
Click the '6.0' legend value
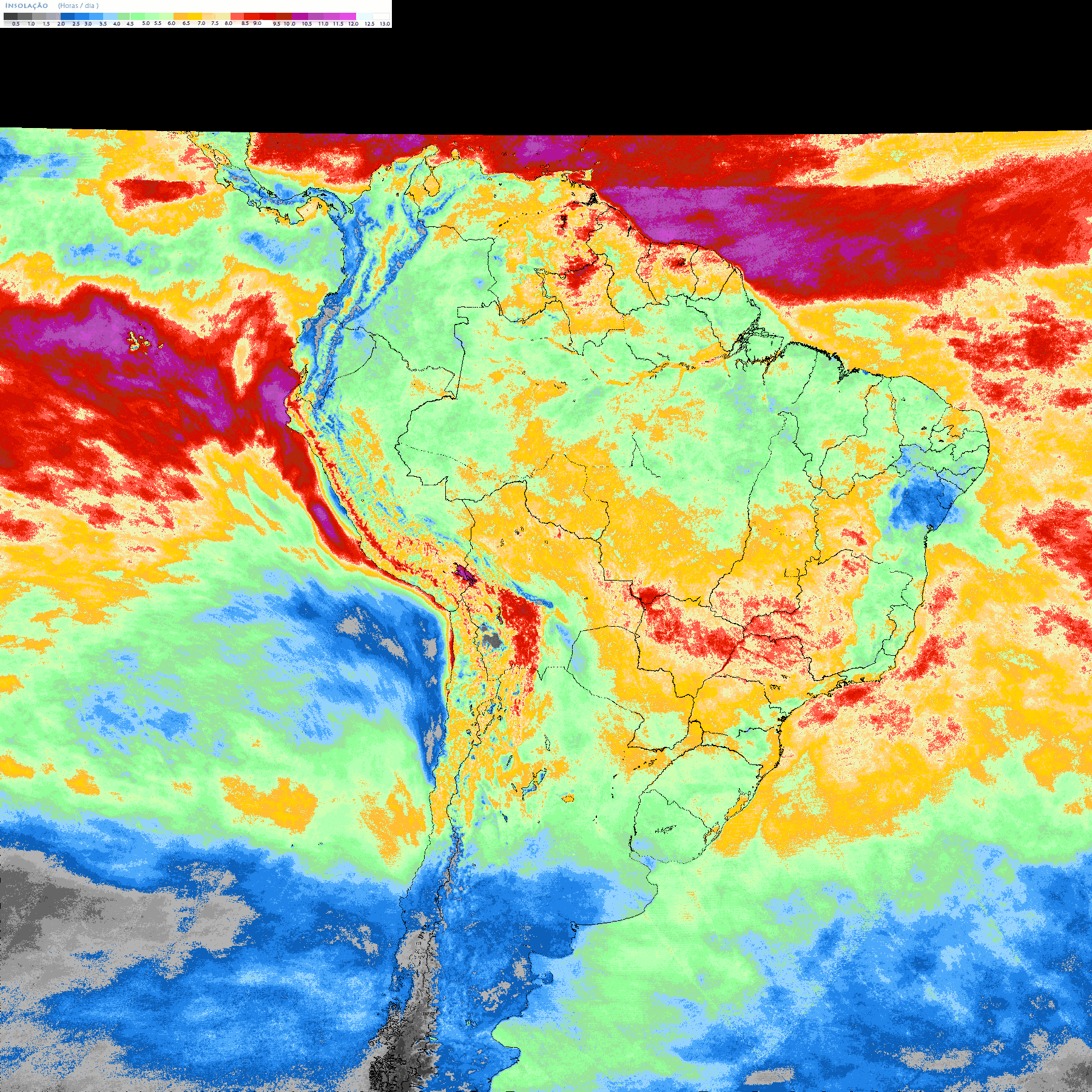point(171,23)
